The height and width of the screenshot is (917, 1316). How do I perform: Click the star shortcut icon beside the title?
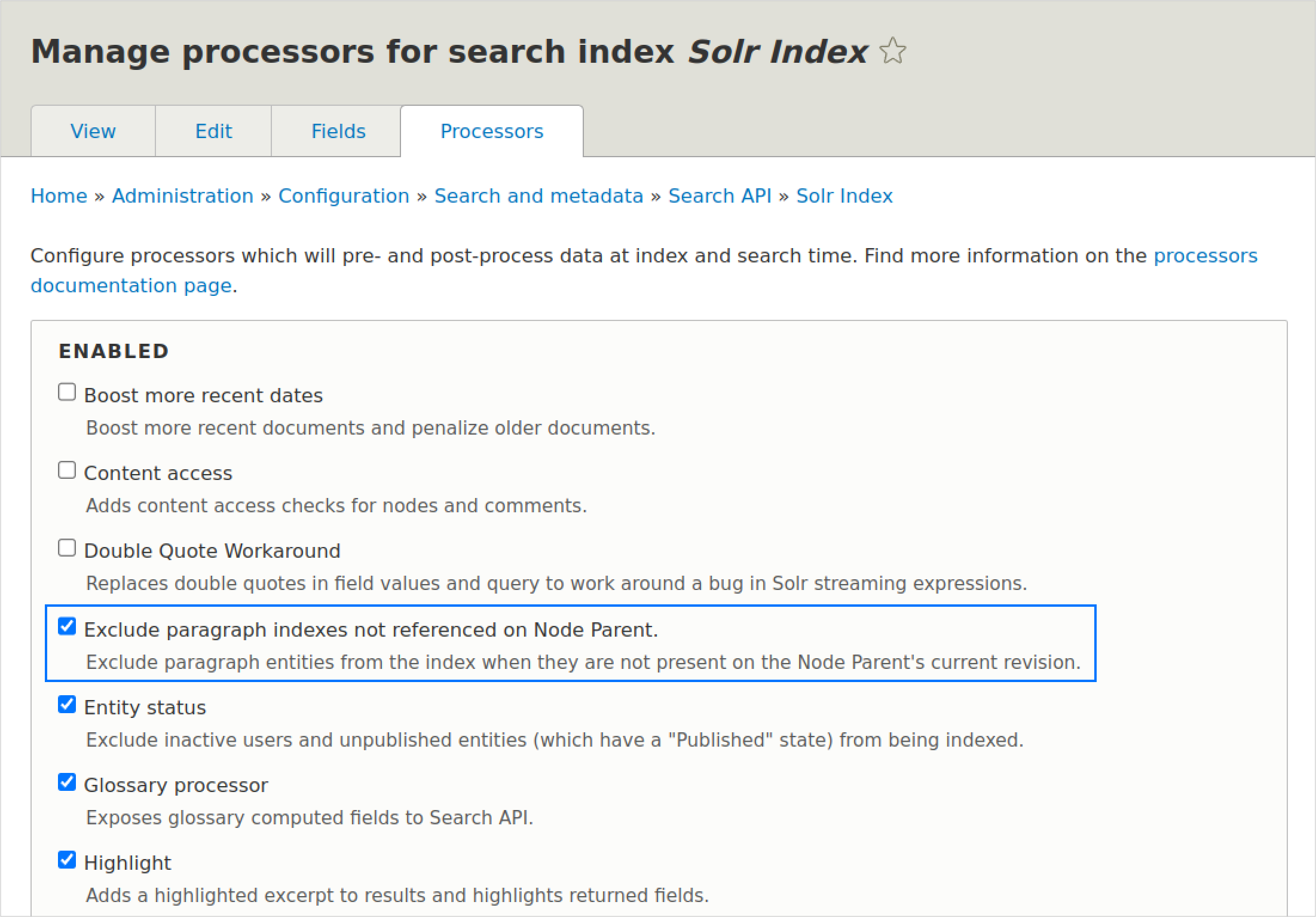coord(893,51)
